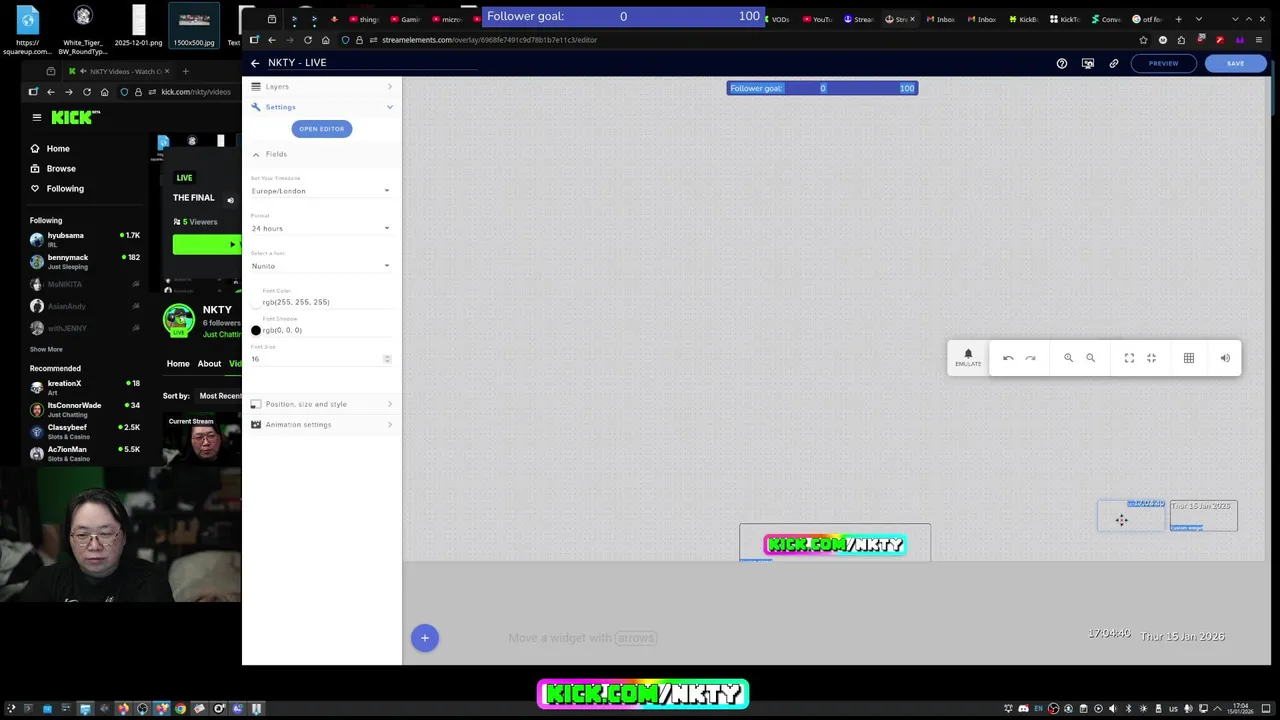Click the font size 16 field

pyautogui.click(x=315, y=359)
